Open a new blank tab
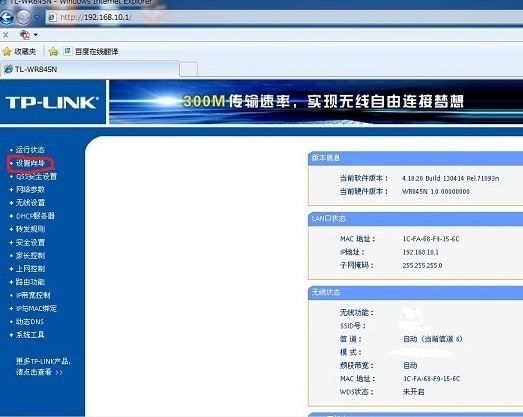 [188, 69]
